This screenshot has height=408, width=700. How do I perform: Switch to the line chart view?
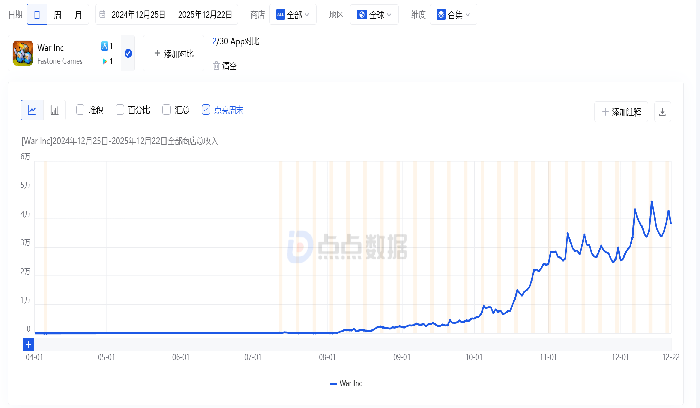click(x=32, y=110)
